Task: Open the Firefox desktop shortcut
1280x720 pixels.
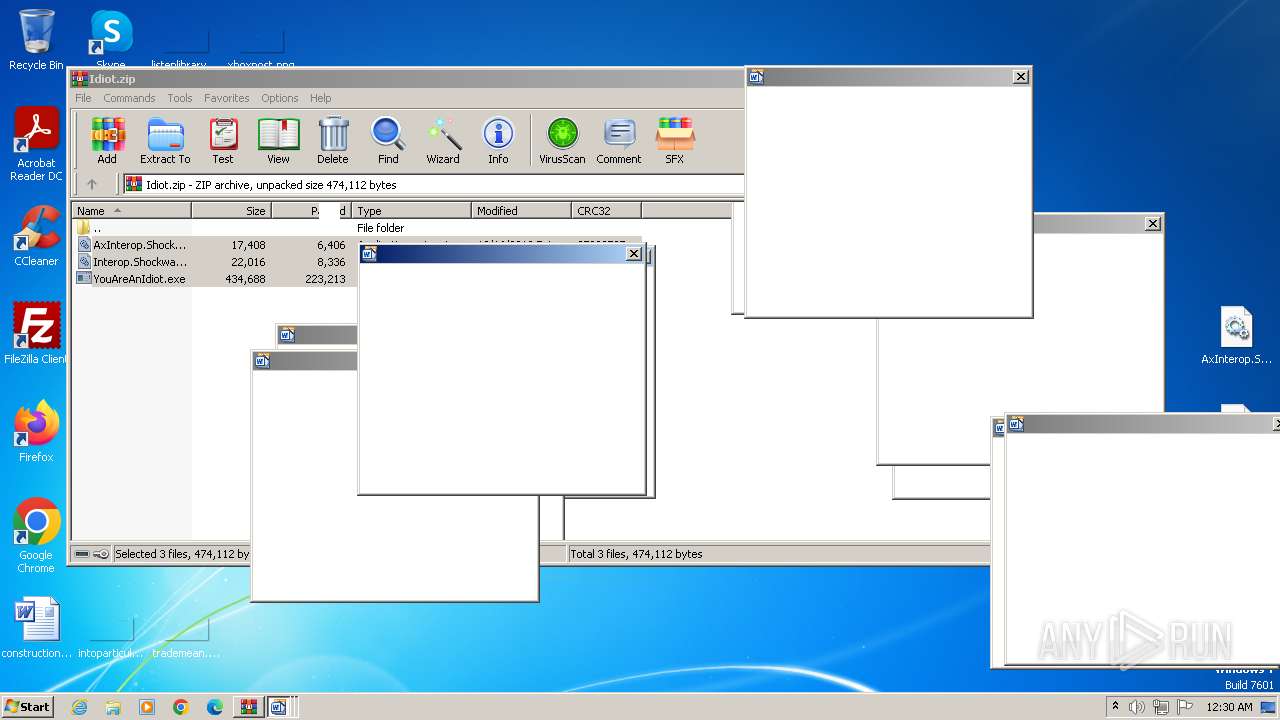Action: [36, 432]
